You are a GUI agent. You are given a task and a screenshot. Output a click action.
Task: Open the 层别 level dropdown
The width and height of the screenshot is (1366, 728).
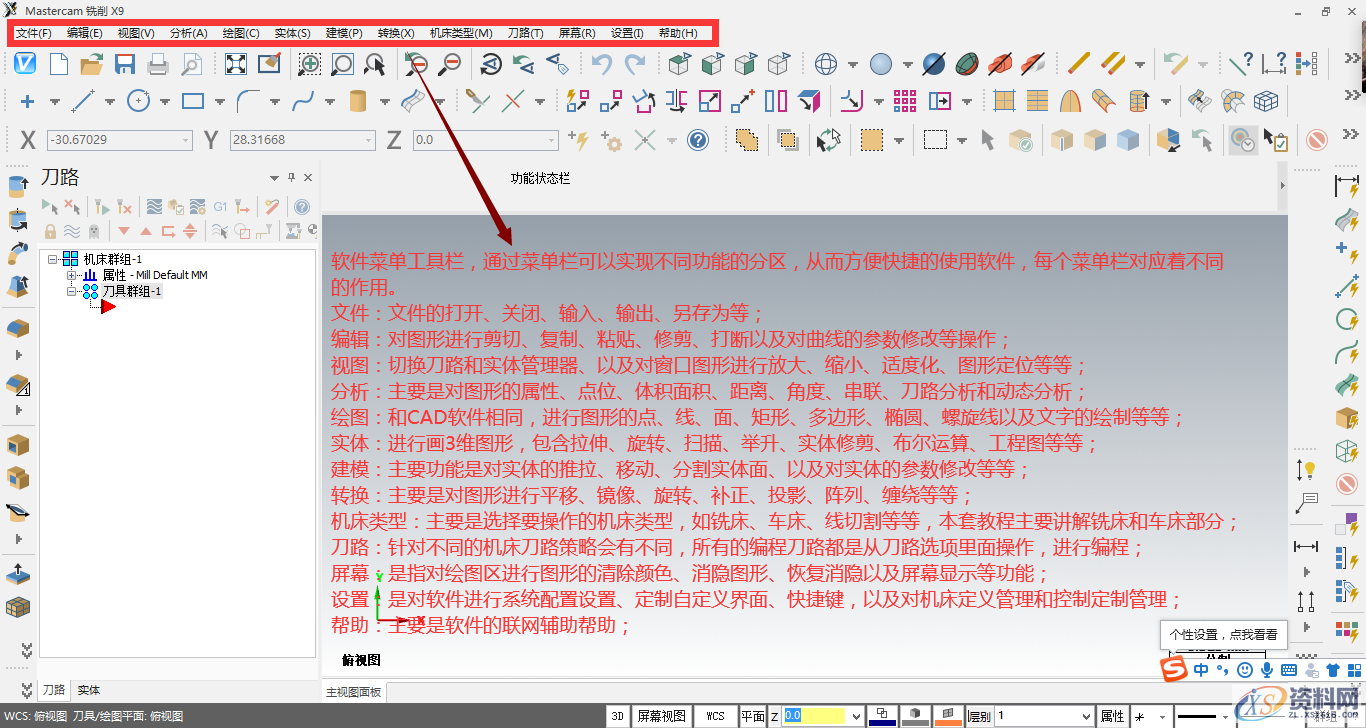[x=1086, y=715]
